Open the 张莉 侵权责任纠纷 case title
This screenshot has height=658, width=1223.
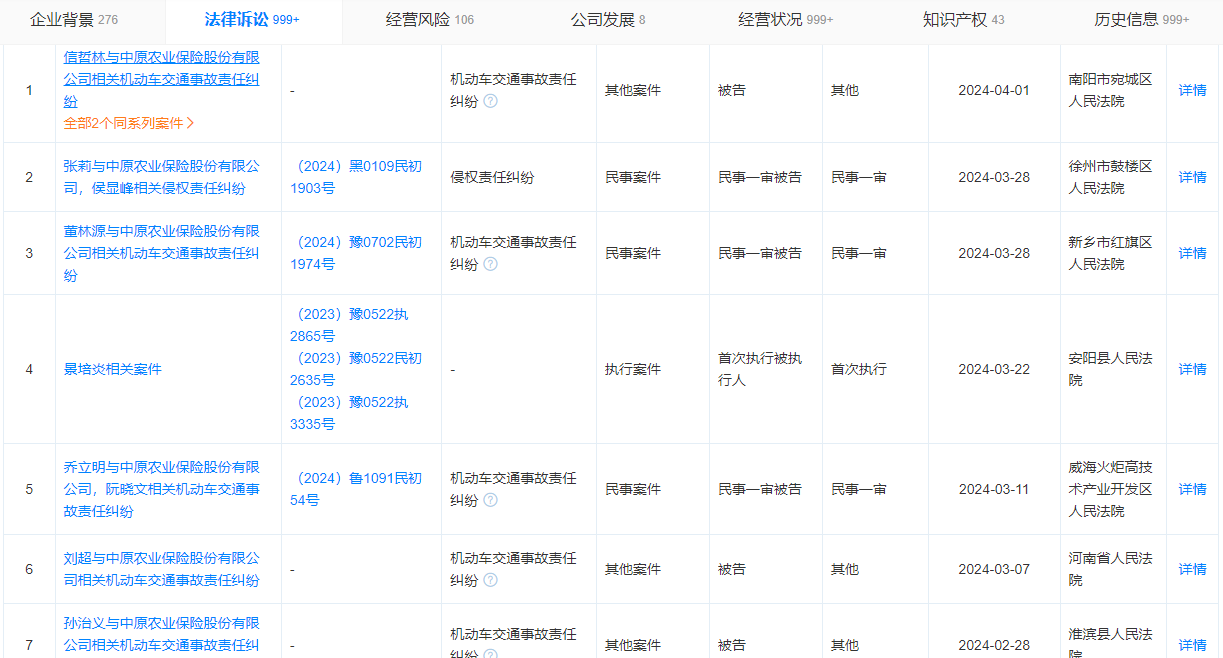click(162, 177)
